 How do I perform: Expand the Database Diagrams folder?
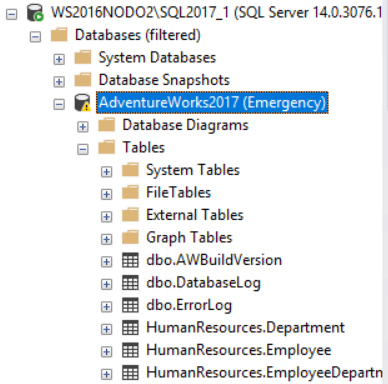click(x=83, y=127)
